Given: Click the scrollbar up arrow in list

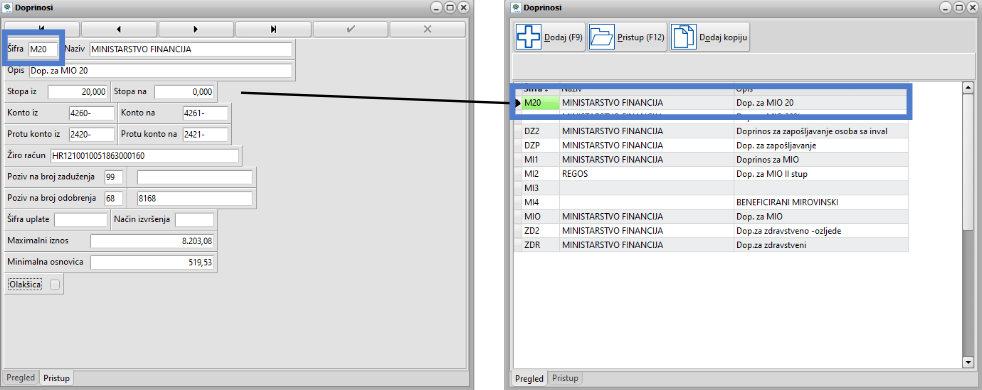Looking at the screenshot, I should click(968, 88).
